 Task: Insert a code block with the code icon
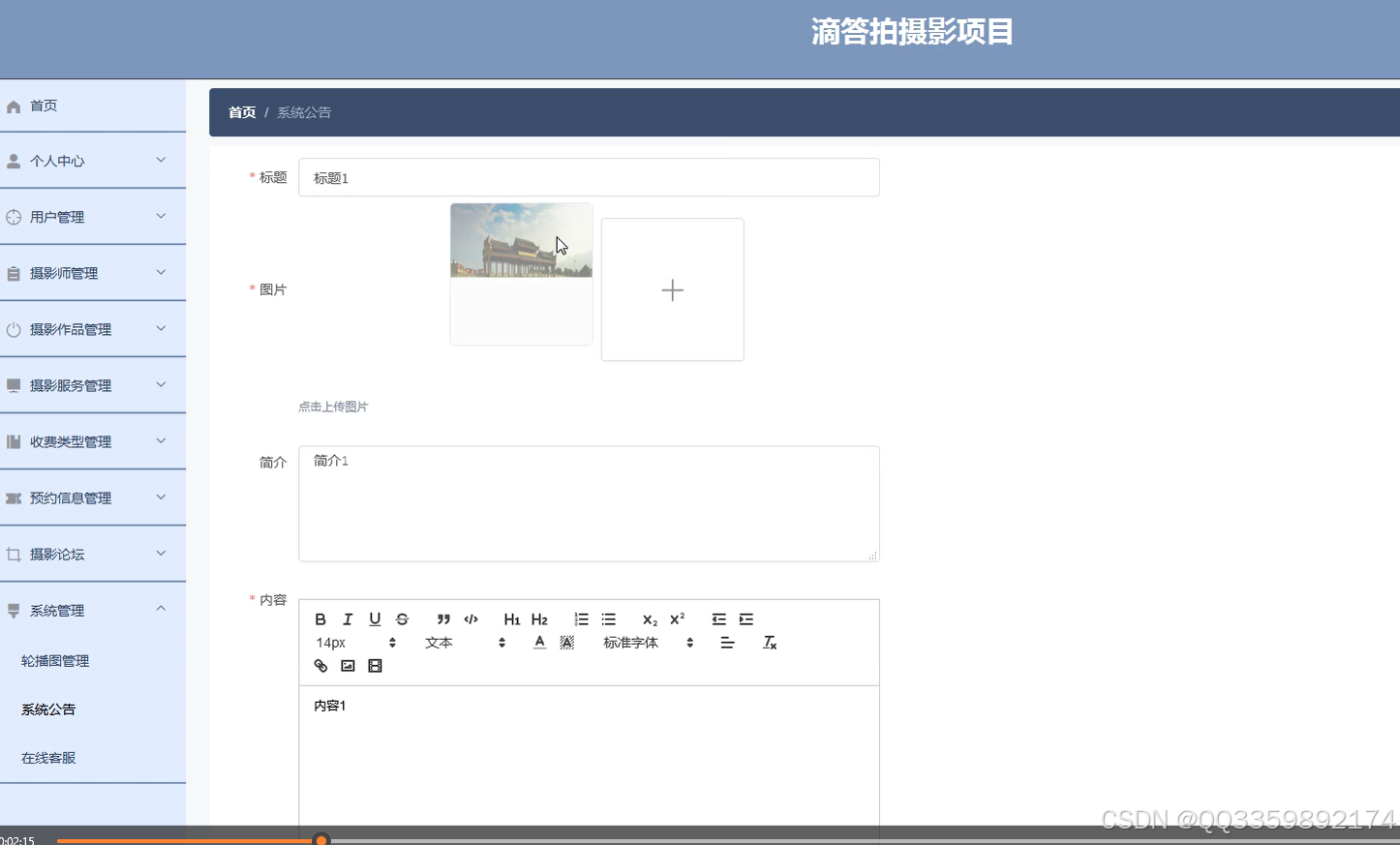(x=472, y=619)
